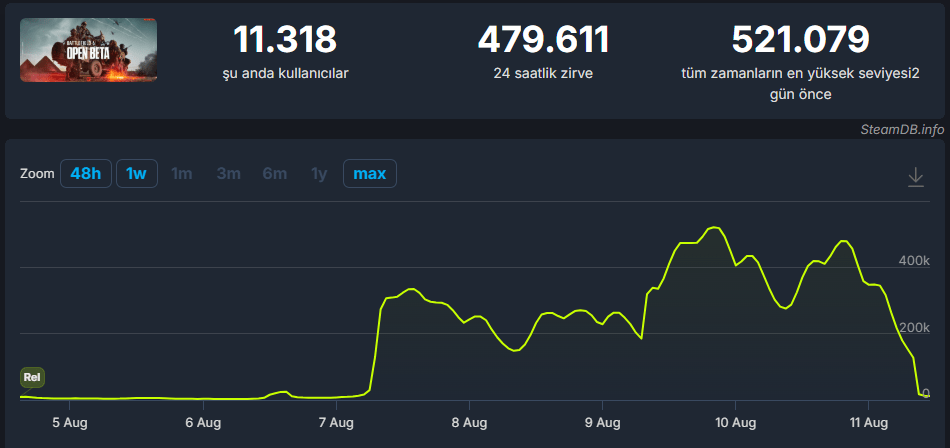Choose the 6m zoom option

(x=274, y=174)
